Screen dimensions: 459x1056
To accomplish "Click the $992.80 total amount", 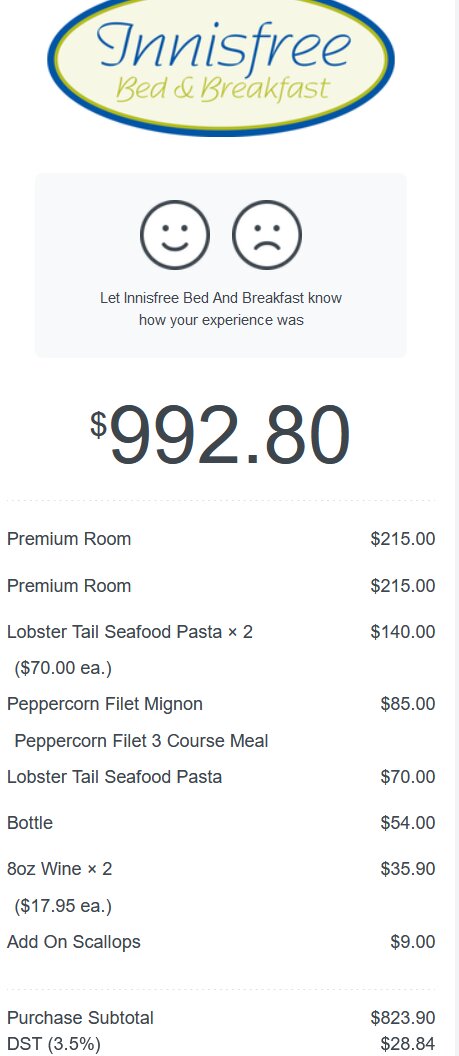I will tap(221, 435).
